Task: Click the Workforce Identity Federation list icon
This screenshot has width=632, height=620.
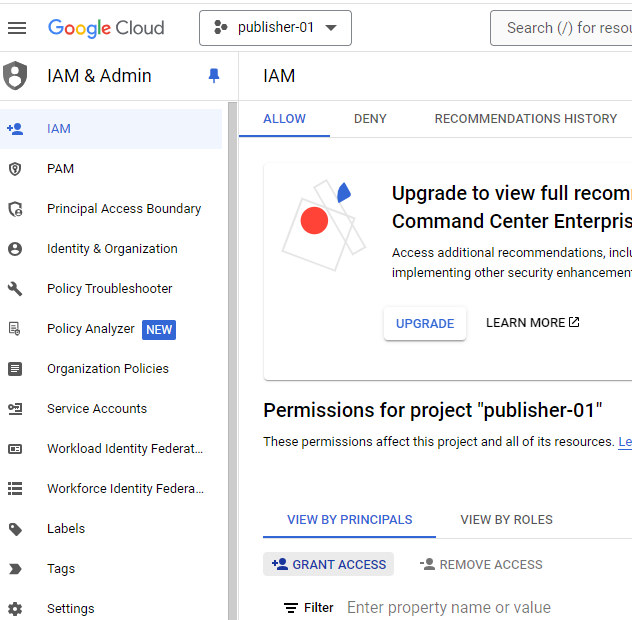Action: tap(15, 489)
